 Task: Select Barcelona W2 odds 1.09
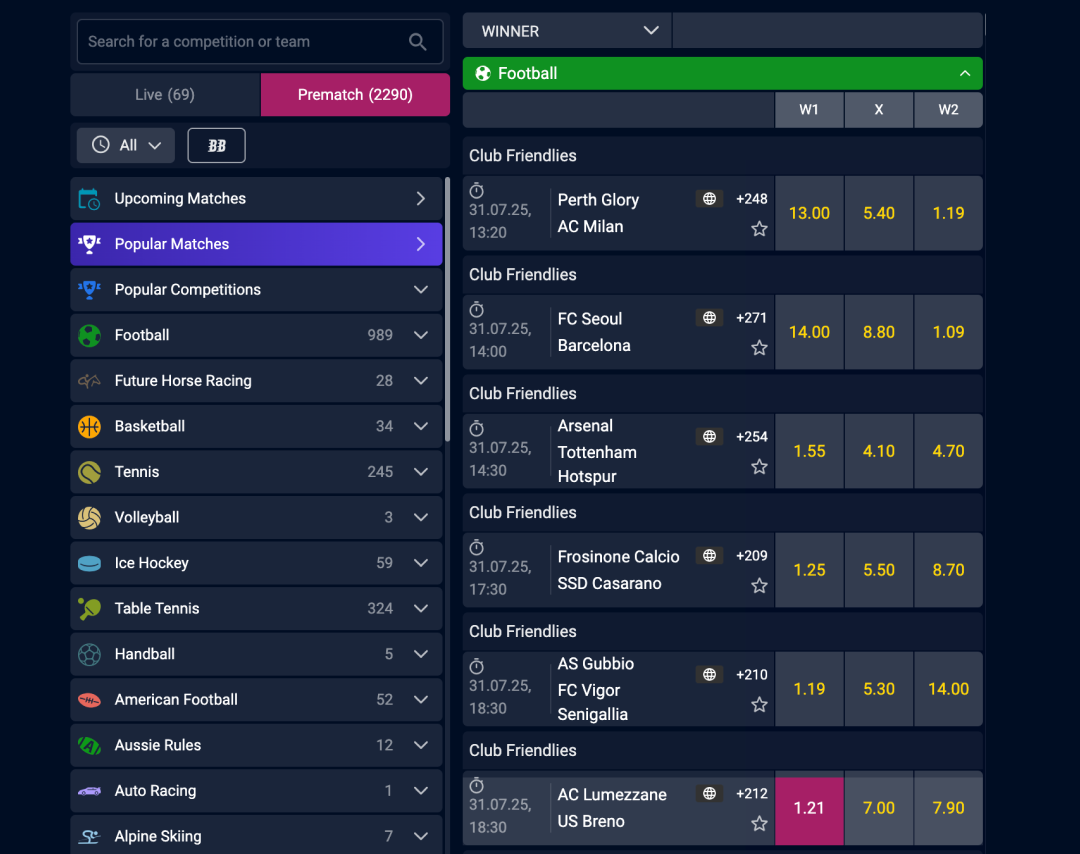click(948, 333)
